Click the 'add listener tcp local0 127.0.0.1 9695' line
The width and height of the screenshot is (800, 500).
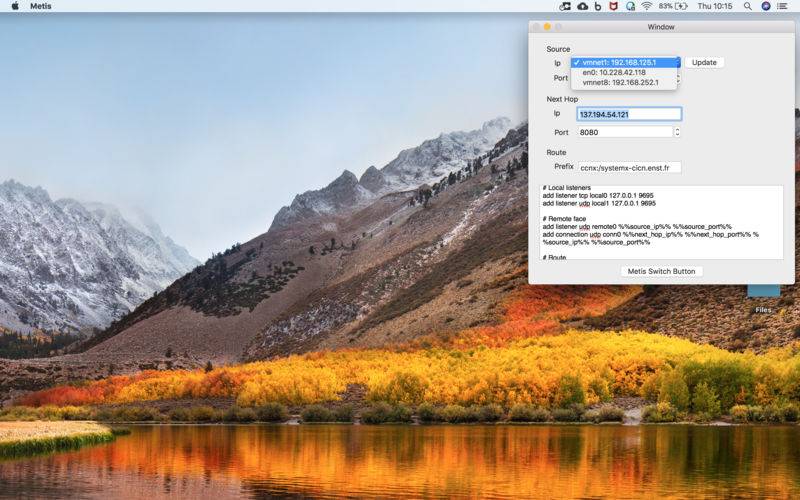pyautogui.click(x=597, y=195)
